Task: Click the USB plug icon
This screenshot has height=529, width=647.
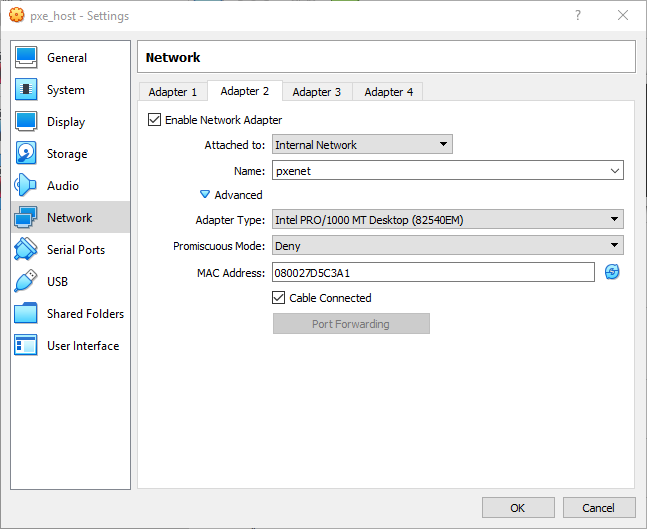Action: click(x=26, y=281)
